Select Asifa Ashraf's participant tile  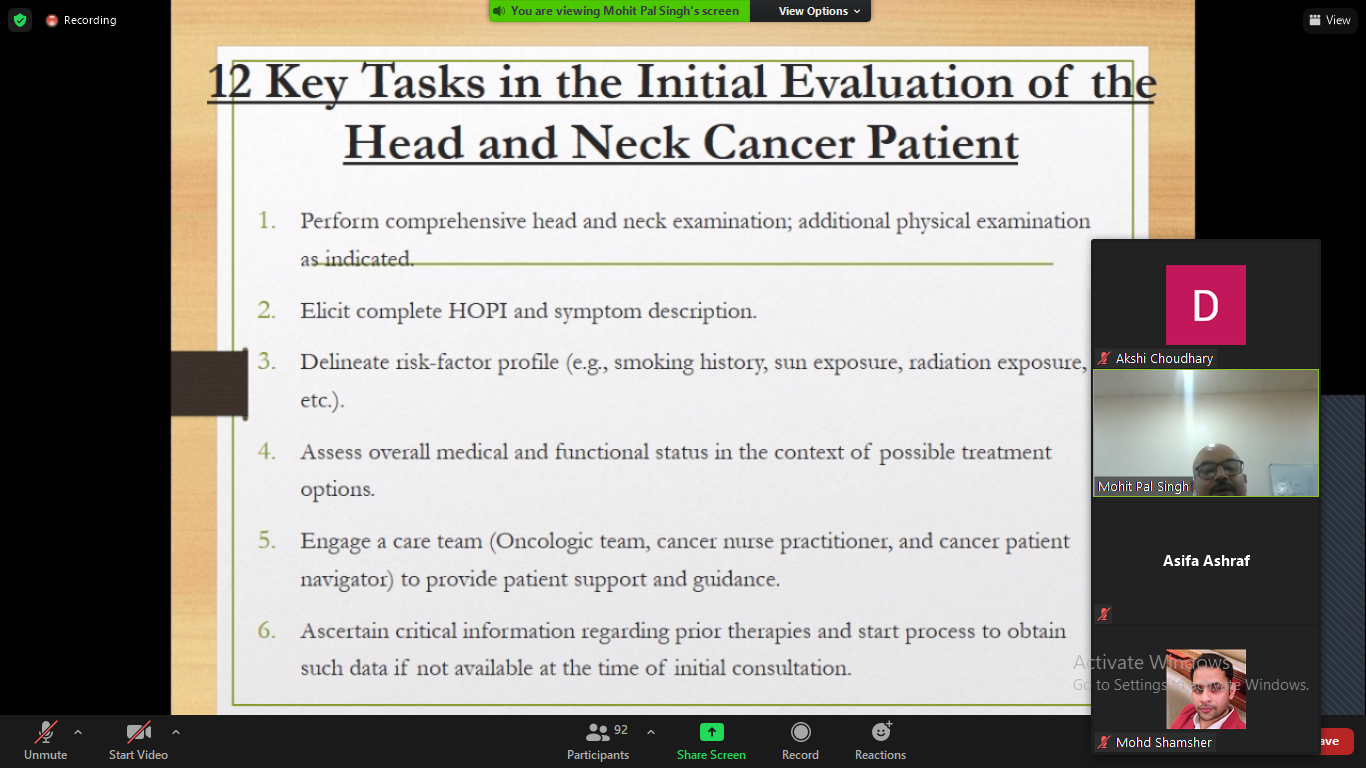click(x=1206, y=561)
